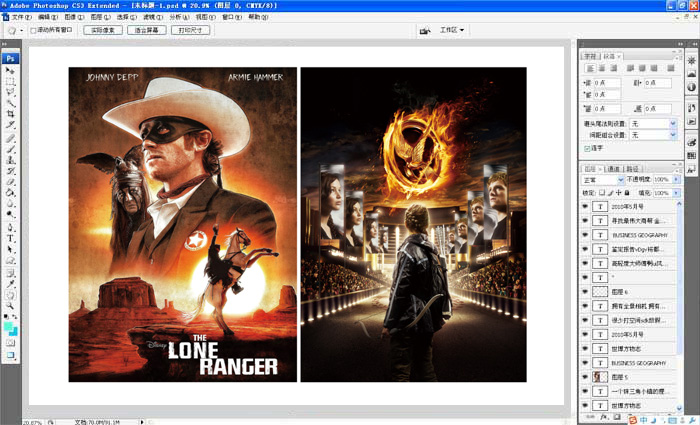Hide the 2010年5月号 top text layer

586,206
